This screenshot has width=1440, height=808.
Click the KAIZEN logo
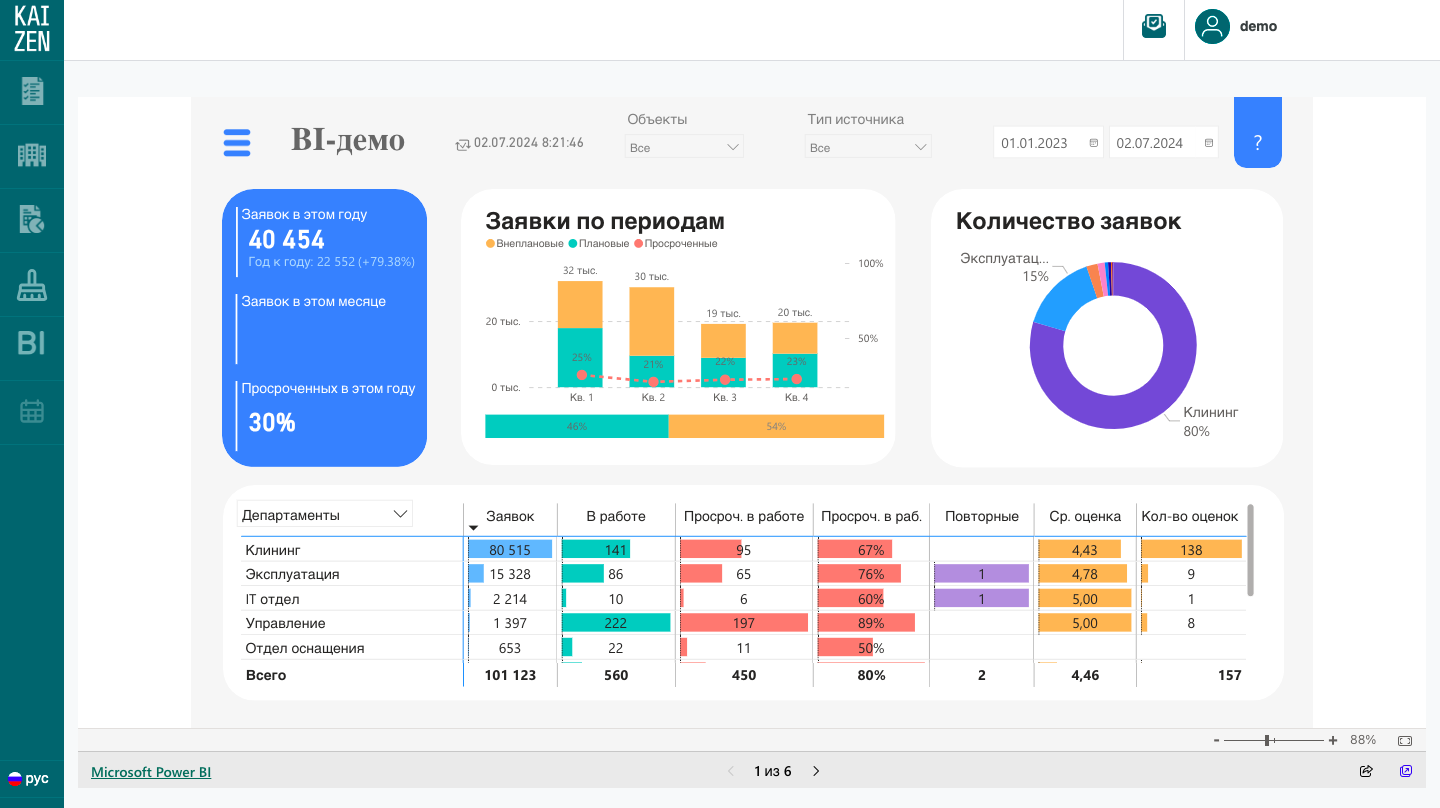point(32,29)
